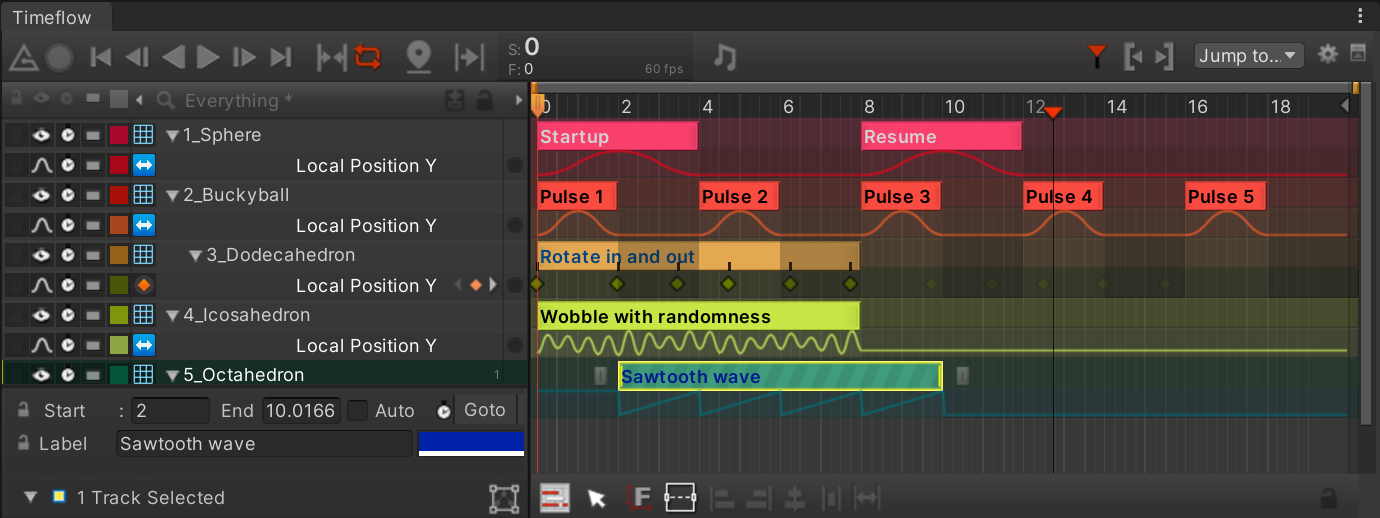Image resolution: width=1380 pixels, height=518 pixels.
Task: Toggle the orange loop playback icon
Action: point(367,57)
